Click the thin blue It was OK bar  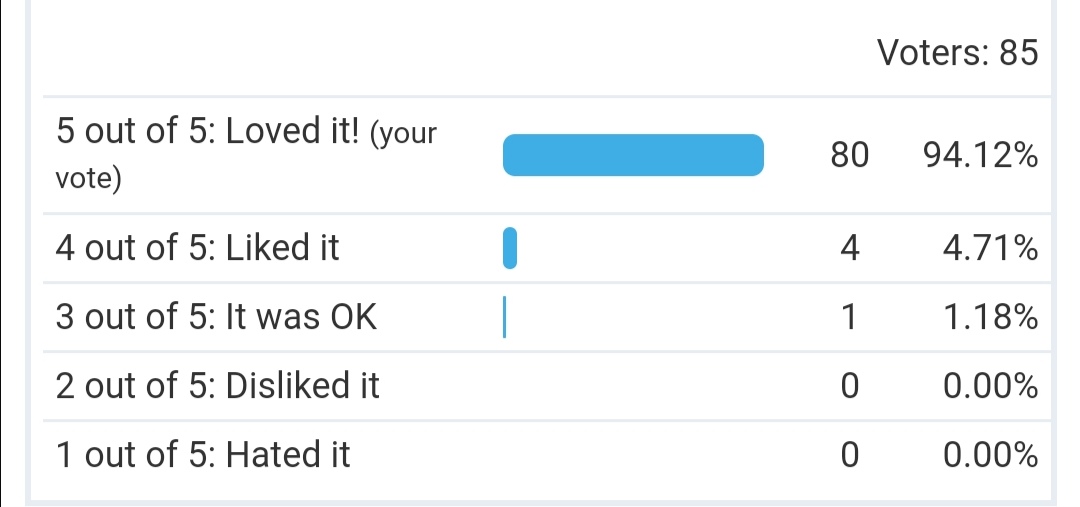click(x=505, y=317)
